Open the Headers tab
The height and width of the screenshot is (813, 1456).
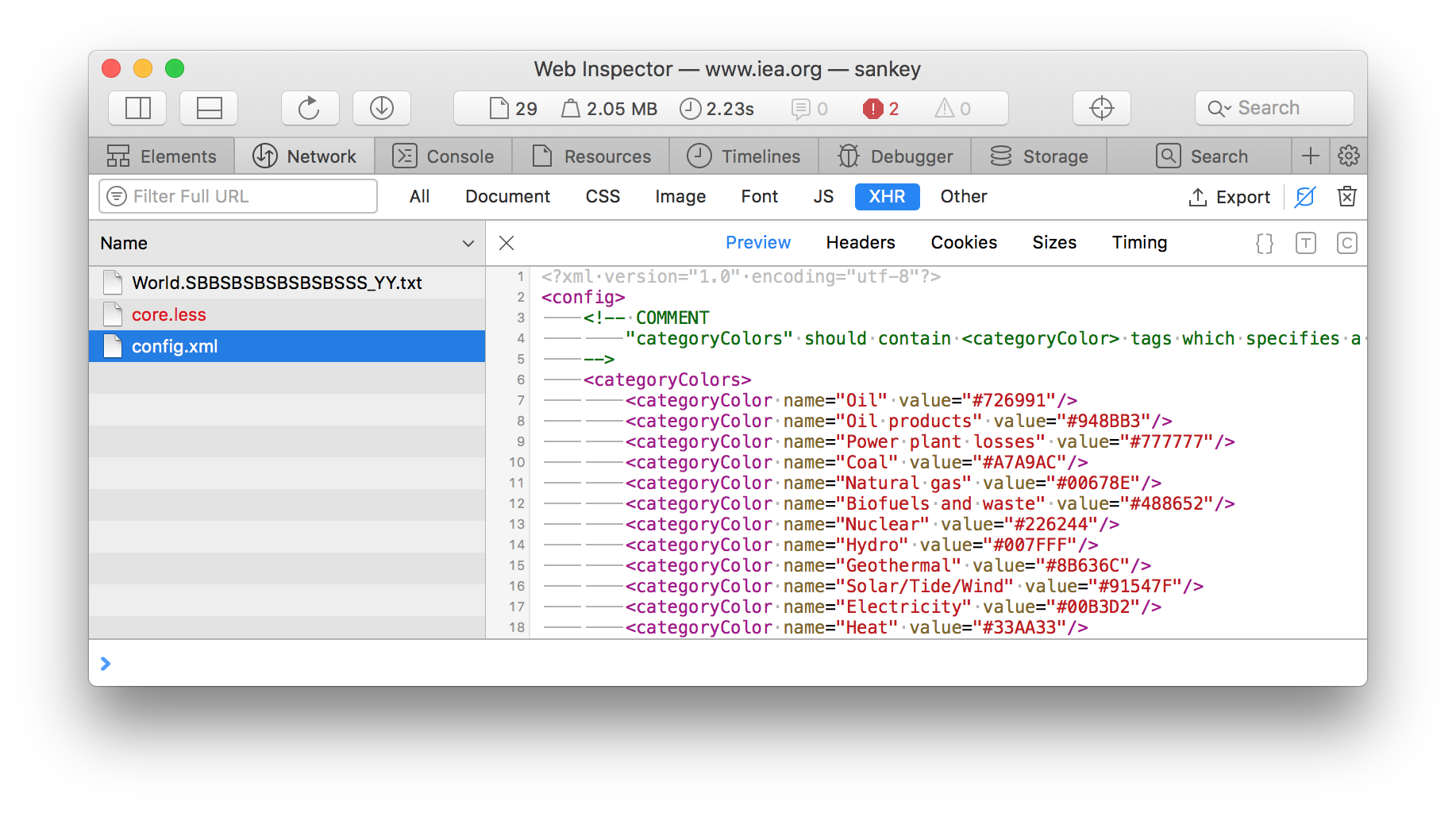[860, 242]
